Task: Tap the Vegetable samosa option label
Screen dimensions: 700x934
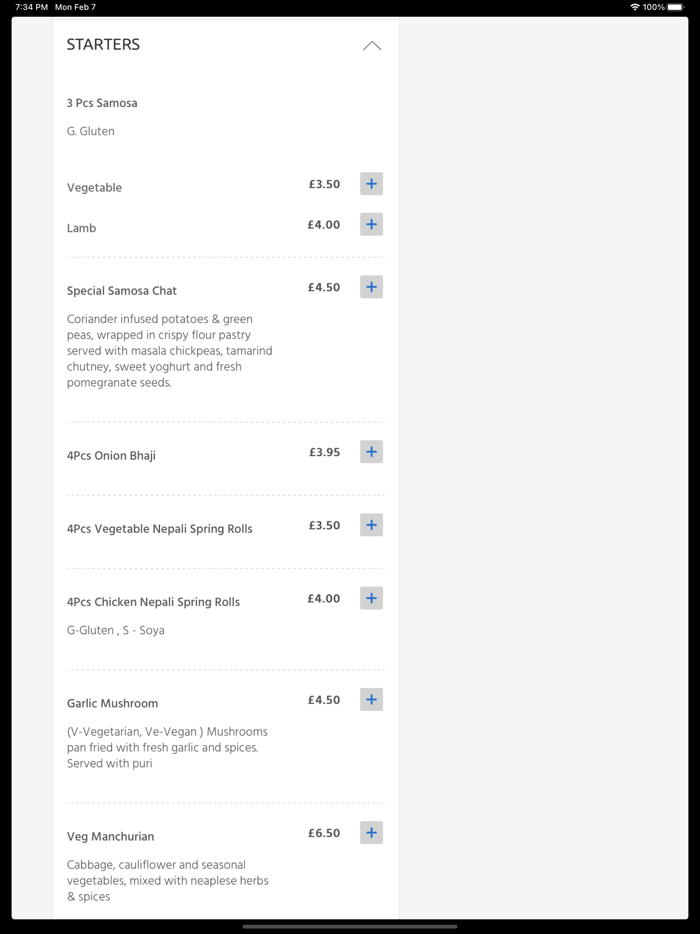Action: click(94, 188)
